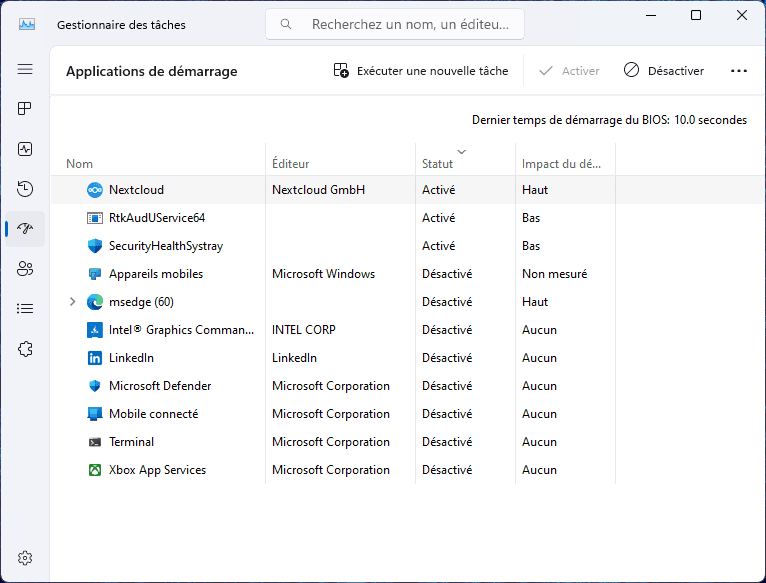Open Task Manager settings gear
This screenshot has width=766, height=583.
pos(25,558)
